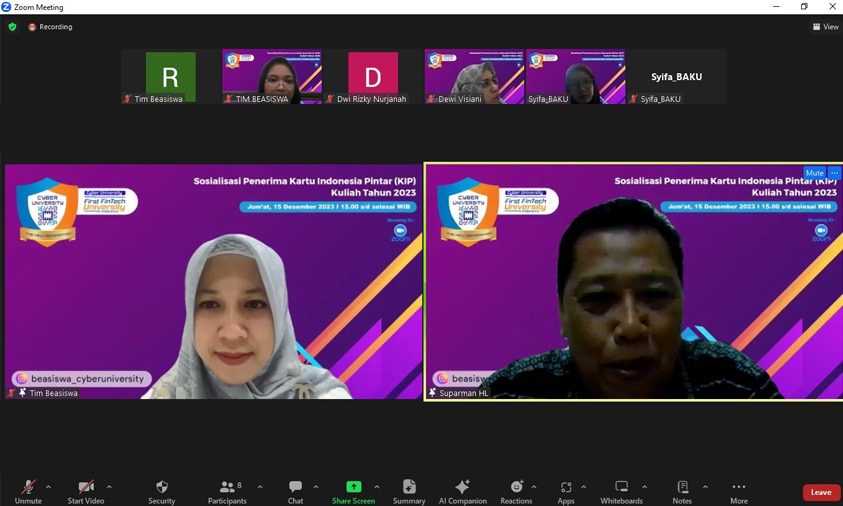The image size is (843, 506).
Task: Open share options arrow beside Share Screen
Action: point(377,487)
